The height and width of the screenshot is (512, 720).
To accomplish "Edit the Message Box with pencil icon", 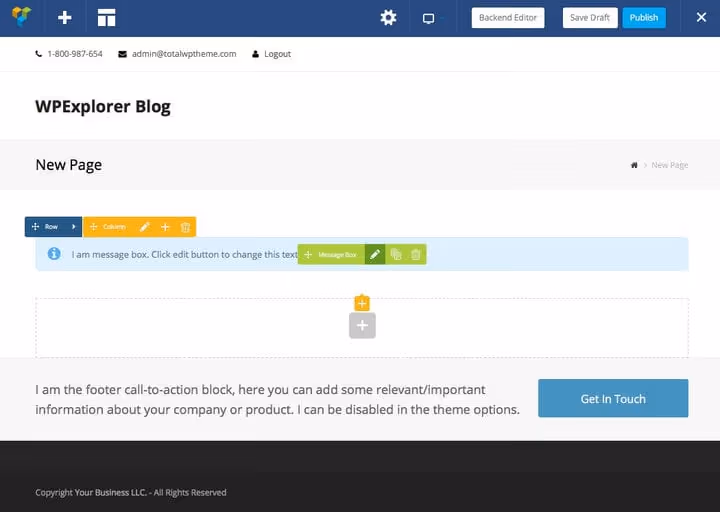I will coord(375,254).
